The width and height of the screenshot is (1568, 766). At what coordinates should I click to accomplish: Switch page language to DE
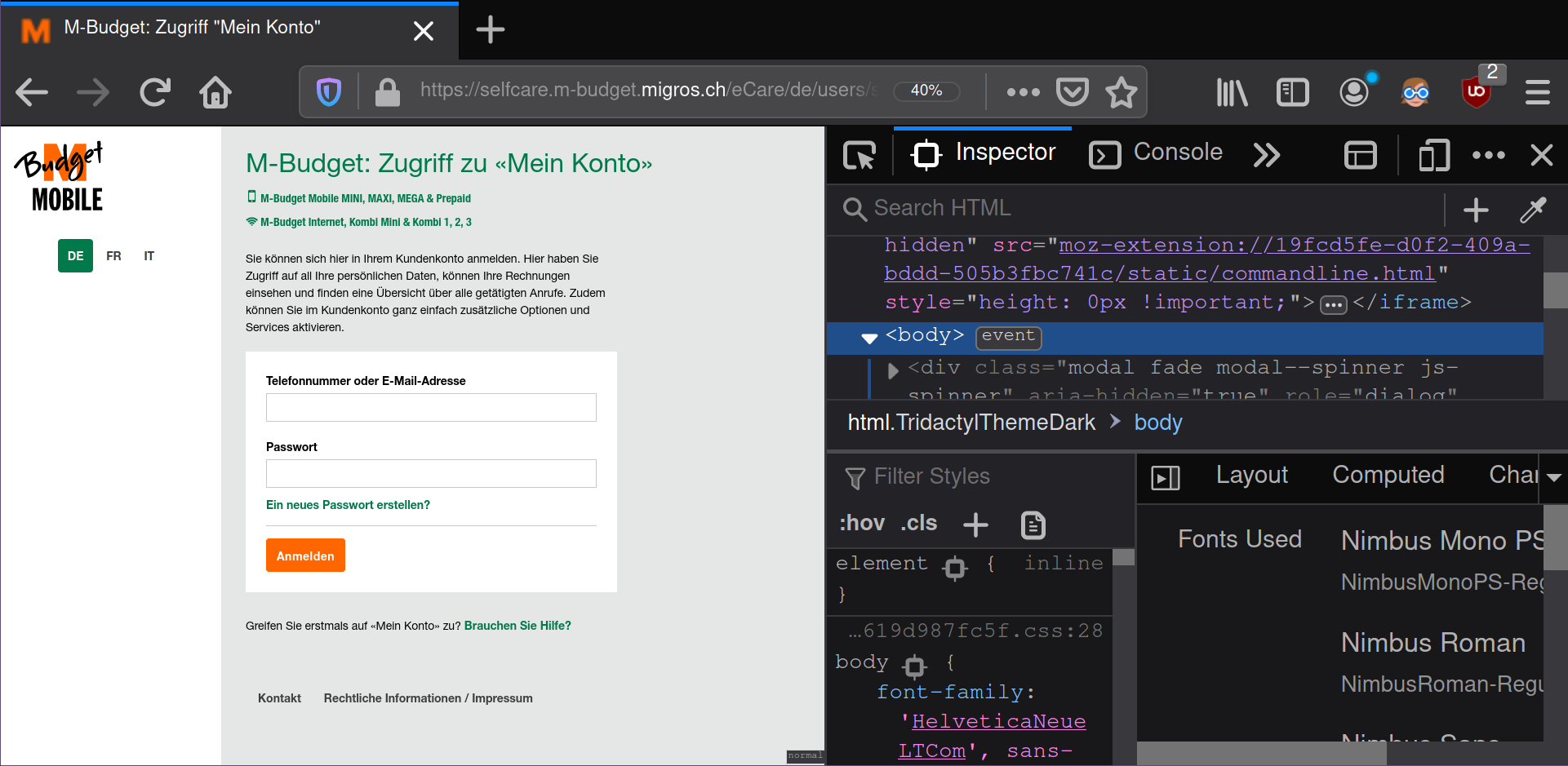(x=75, y=256)
